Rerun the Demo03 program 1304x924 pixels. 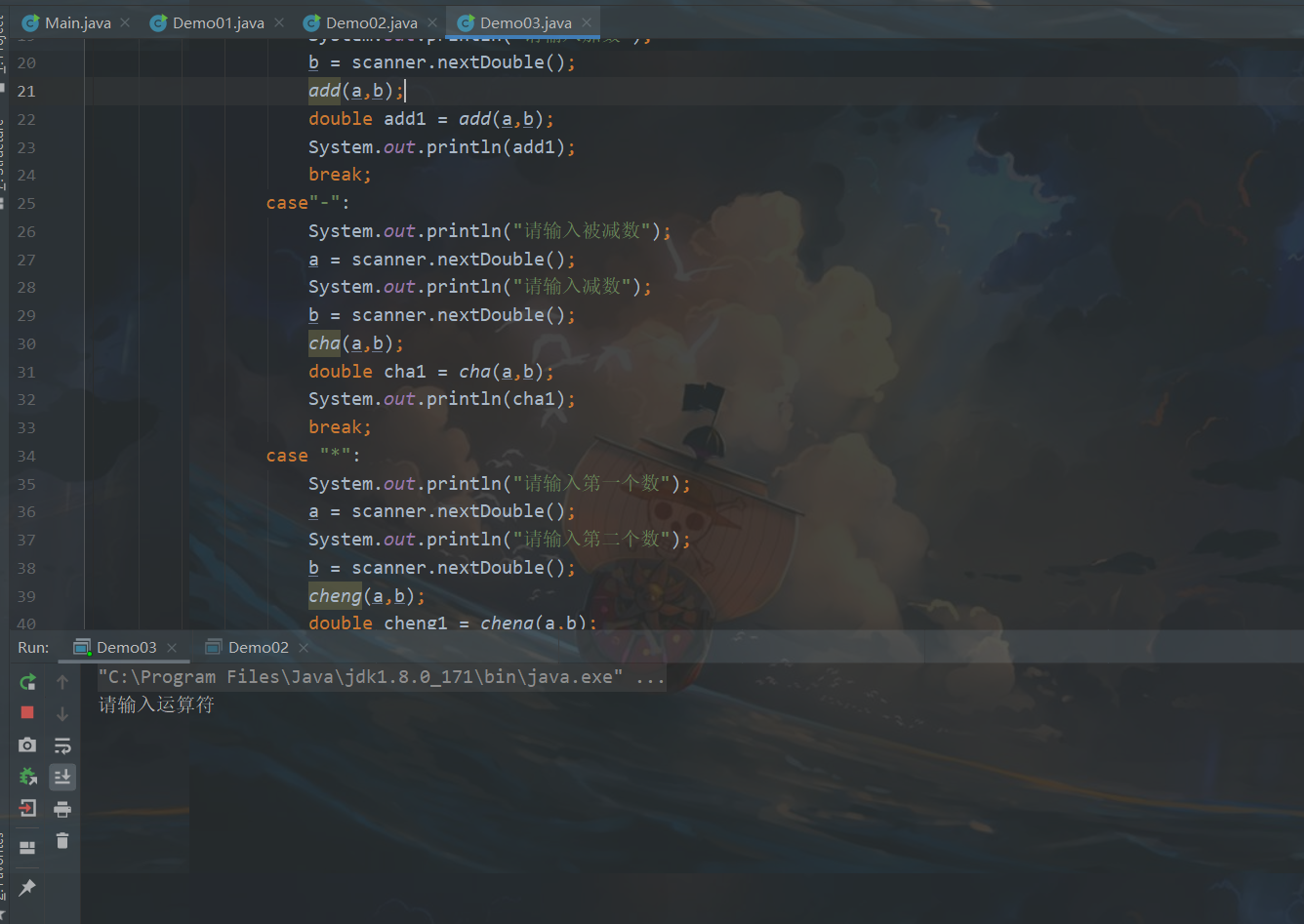coord(27,682)
